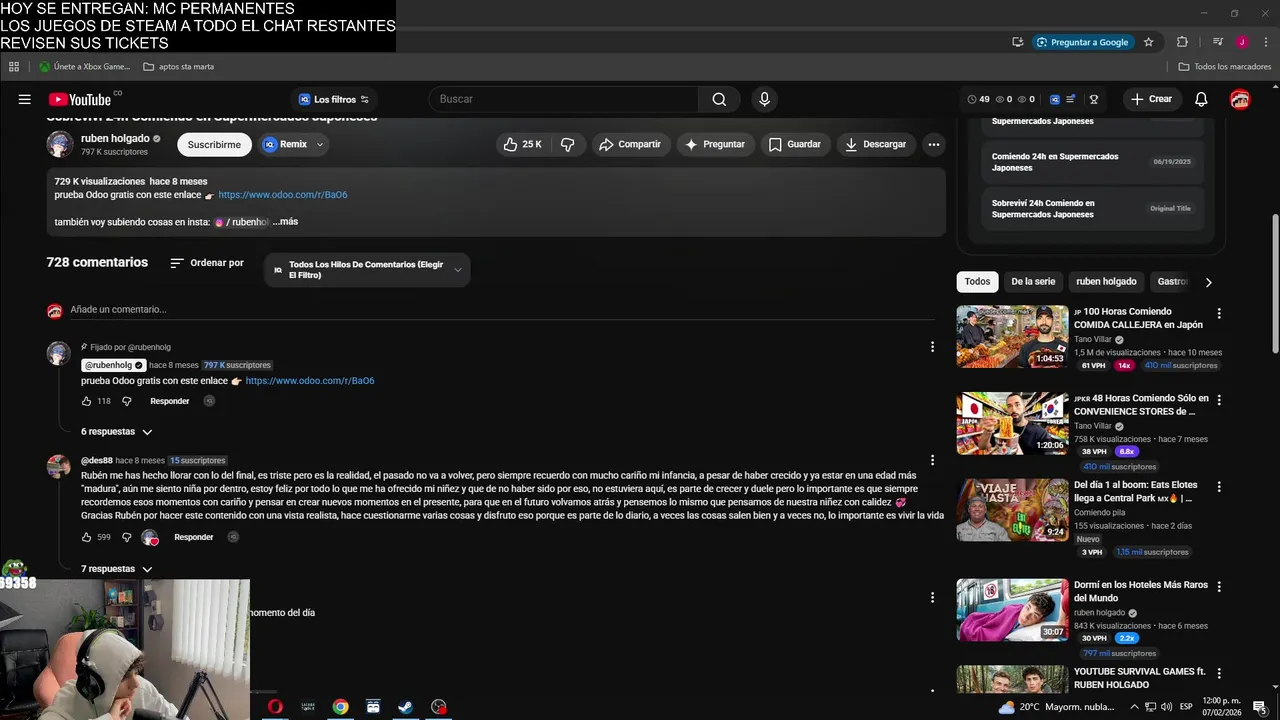Open Chrome profile J avatar
This screenshot has height=720, width=1280.
pos(1241,42)
